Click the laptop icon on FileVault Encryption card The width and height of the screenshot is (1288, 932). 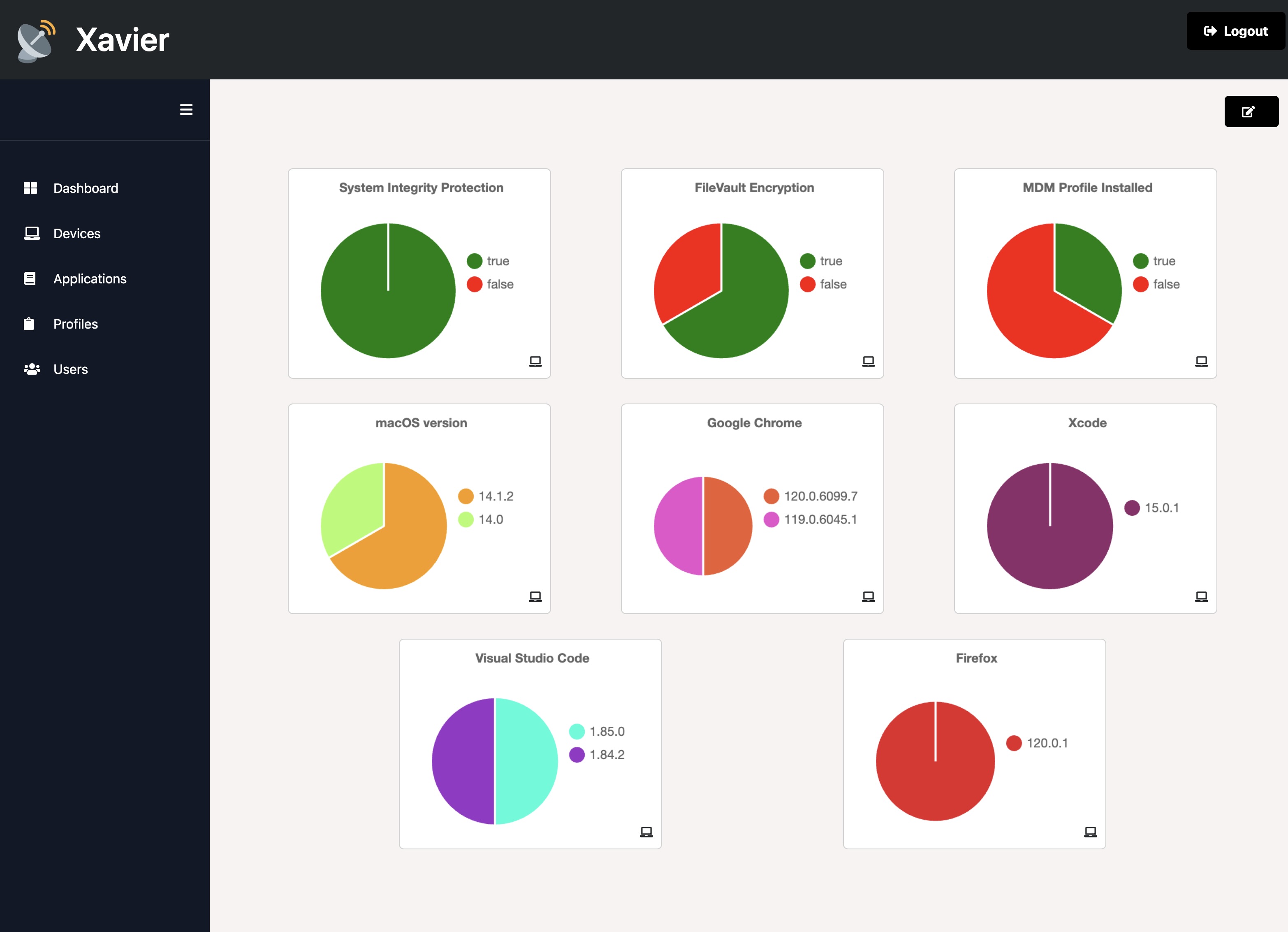pyautogui.click(x=868, y=361)
